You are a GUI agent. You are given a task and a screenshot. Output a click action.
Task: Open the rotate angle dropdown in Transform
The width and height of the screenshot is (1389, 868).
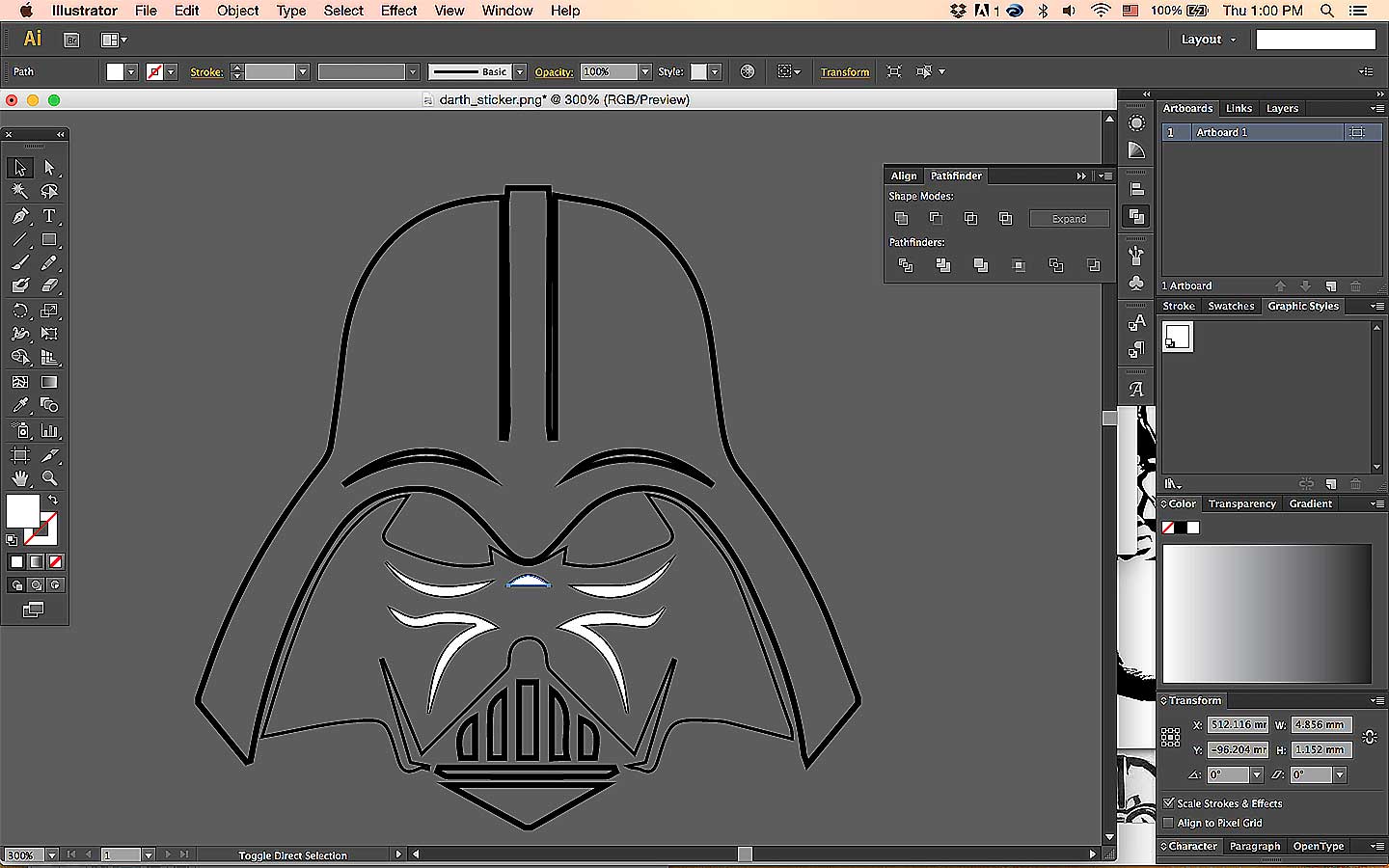1256,775
